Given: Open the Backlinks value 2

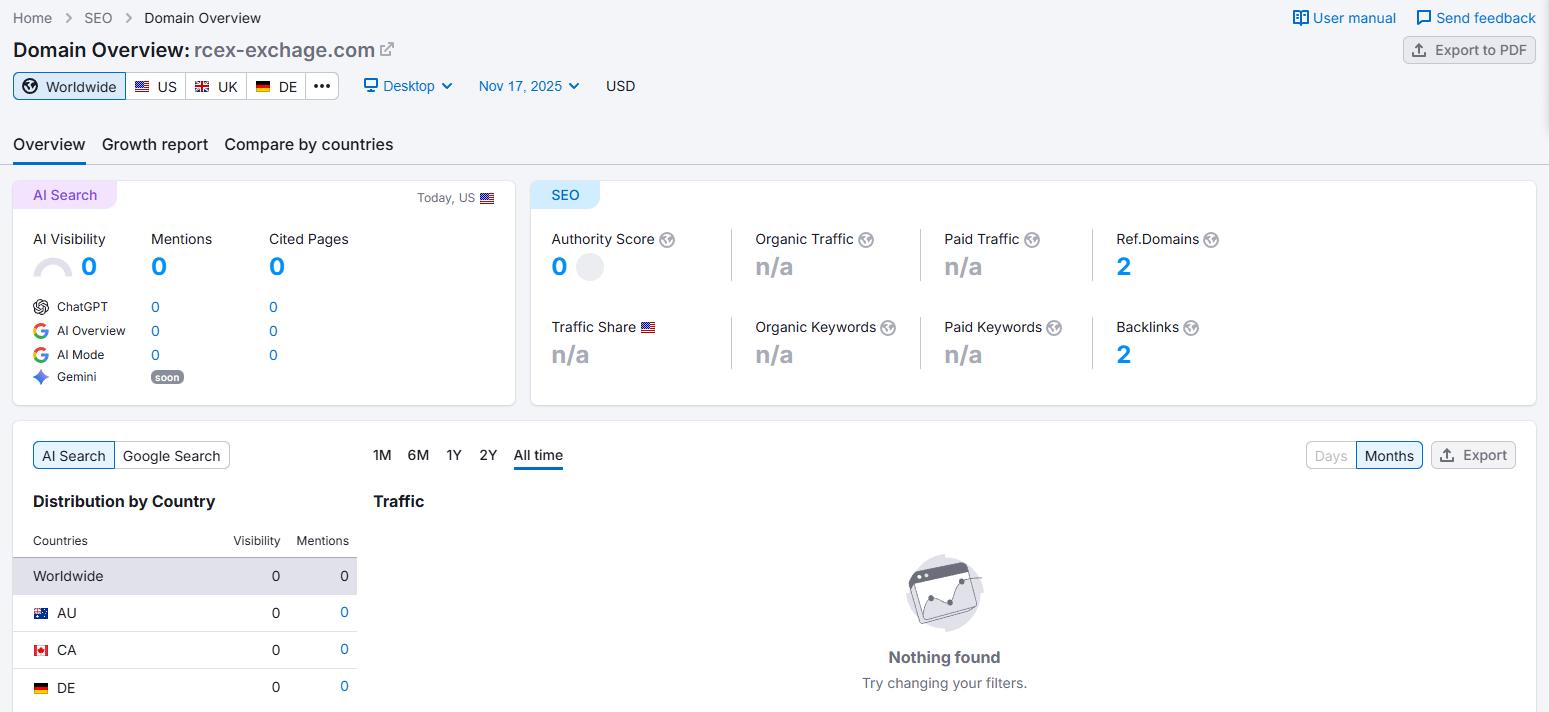Looking at the screenshot, I should pos(1124,355).
